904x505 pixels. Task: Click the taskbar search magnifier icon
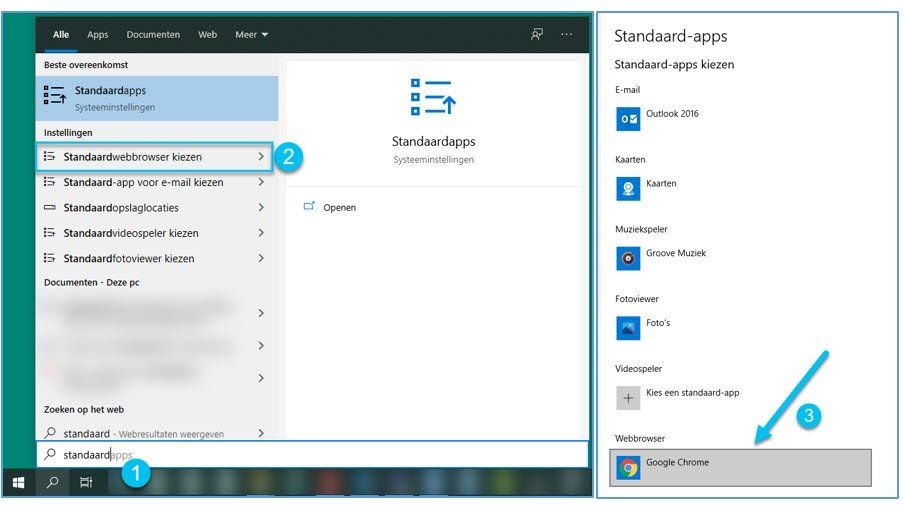point(52,482)
